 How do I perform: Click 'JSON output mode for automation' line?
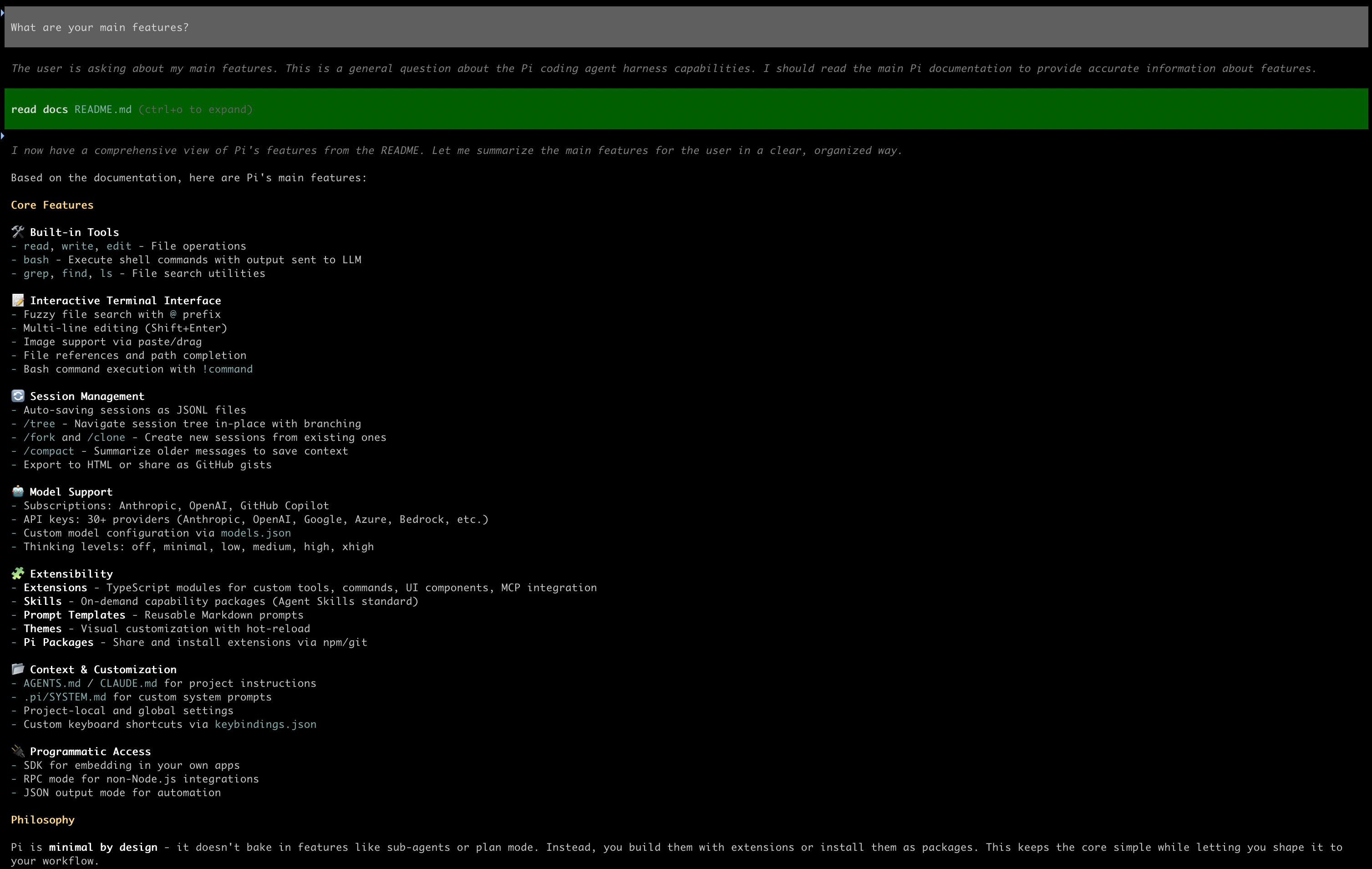pyautogui.click(x=122, y=792)
